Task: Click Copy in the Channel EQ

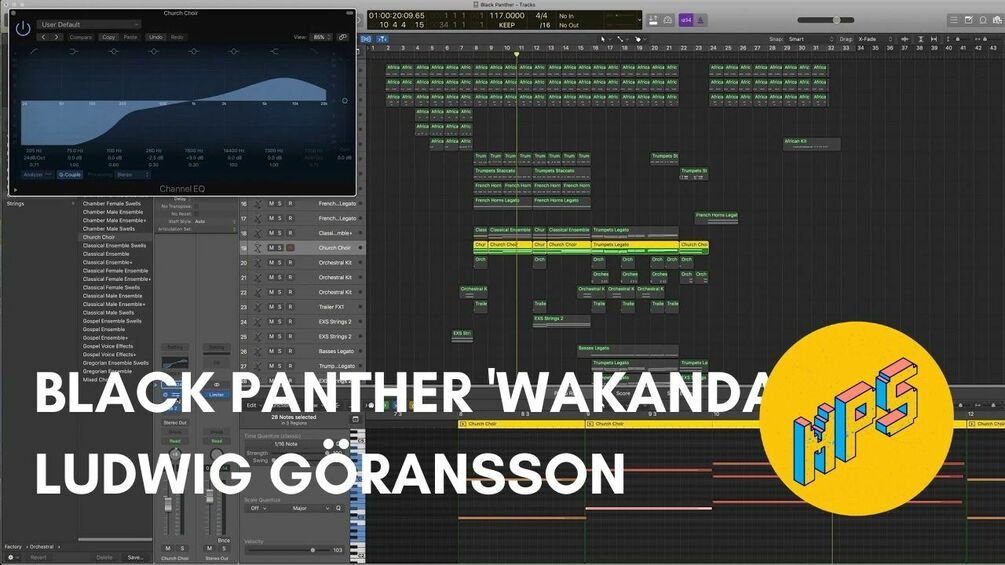Action: 109,37
